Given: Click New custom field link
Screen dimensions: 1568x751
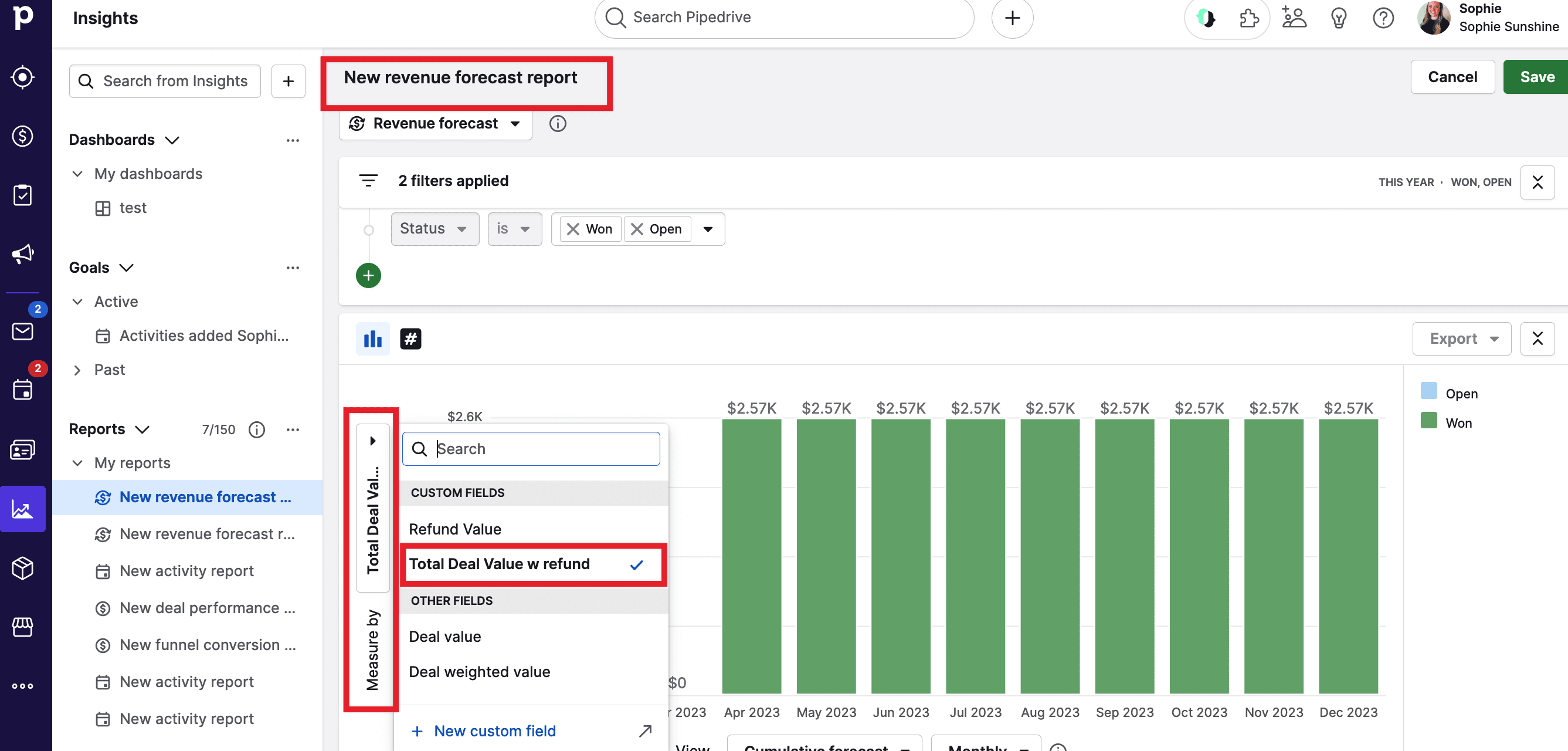Looking at the screenshot, I should 494,730.
